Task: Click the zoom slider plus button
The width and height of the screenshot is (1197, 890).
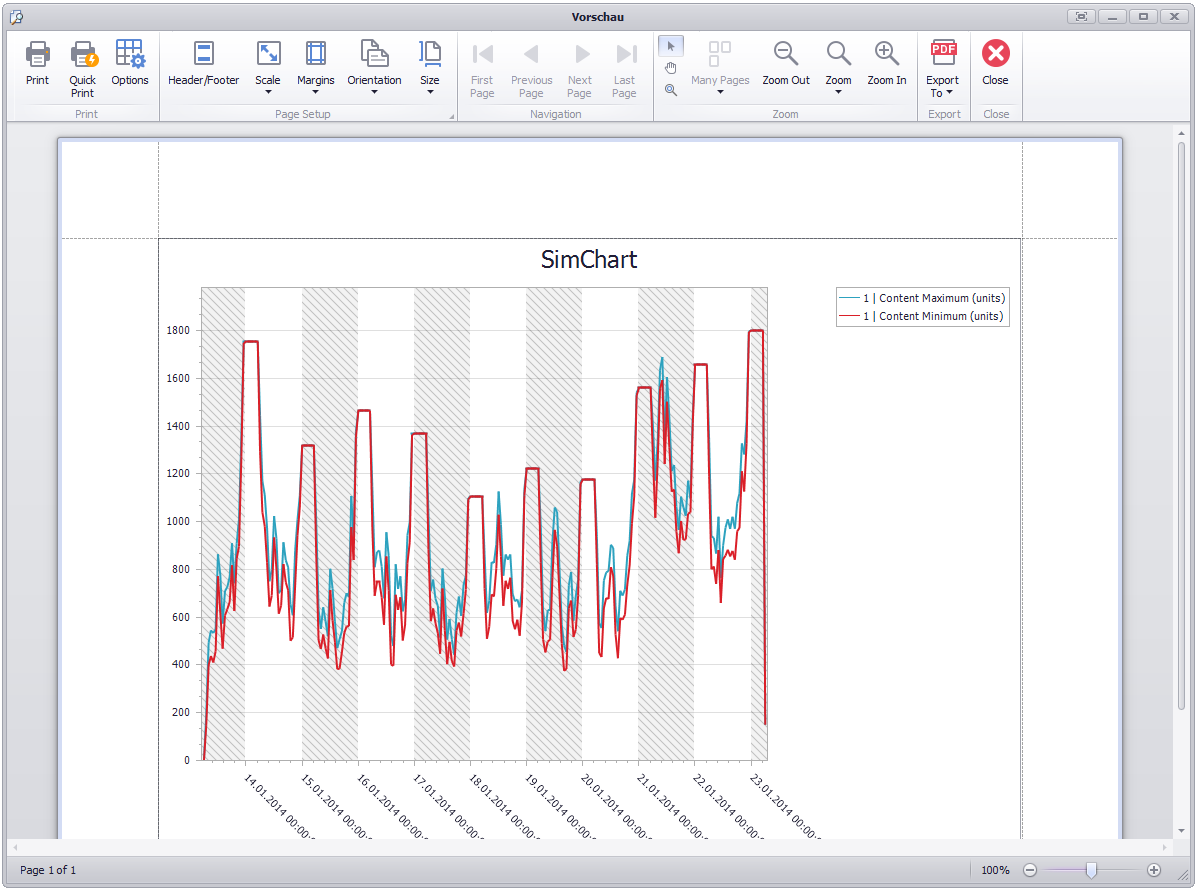Action: coord(1154,870)
